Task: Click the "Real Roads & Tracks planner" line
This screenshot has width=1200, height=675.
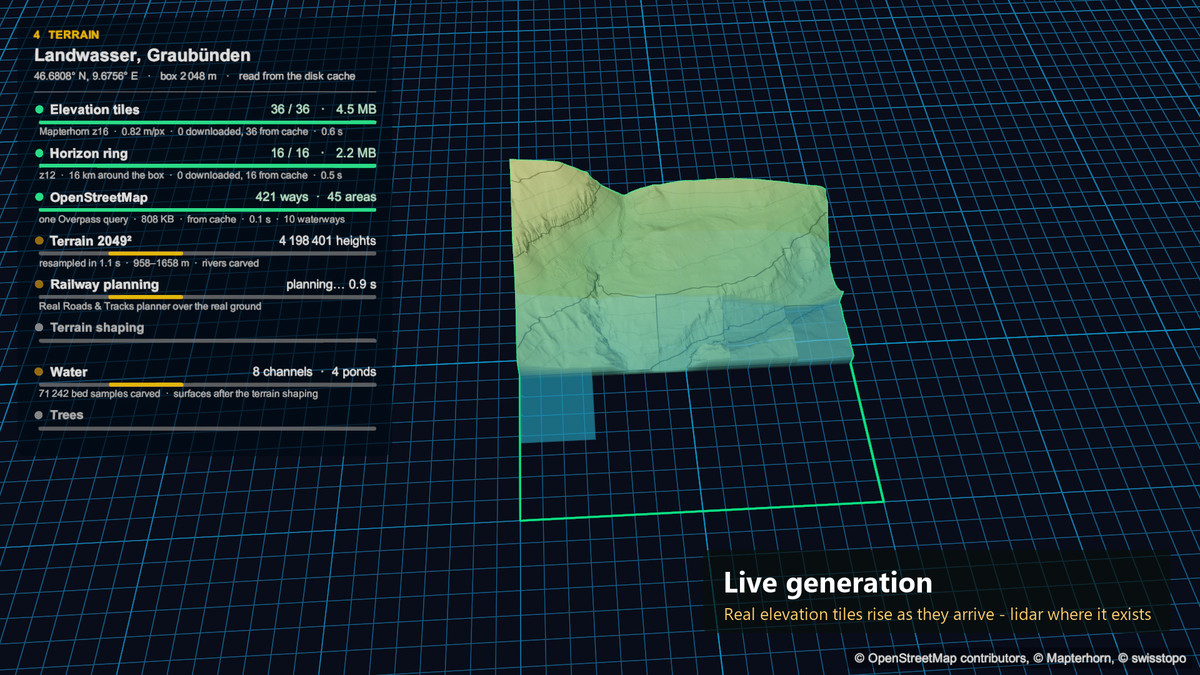Action: [150, 306]
